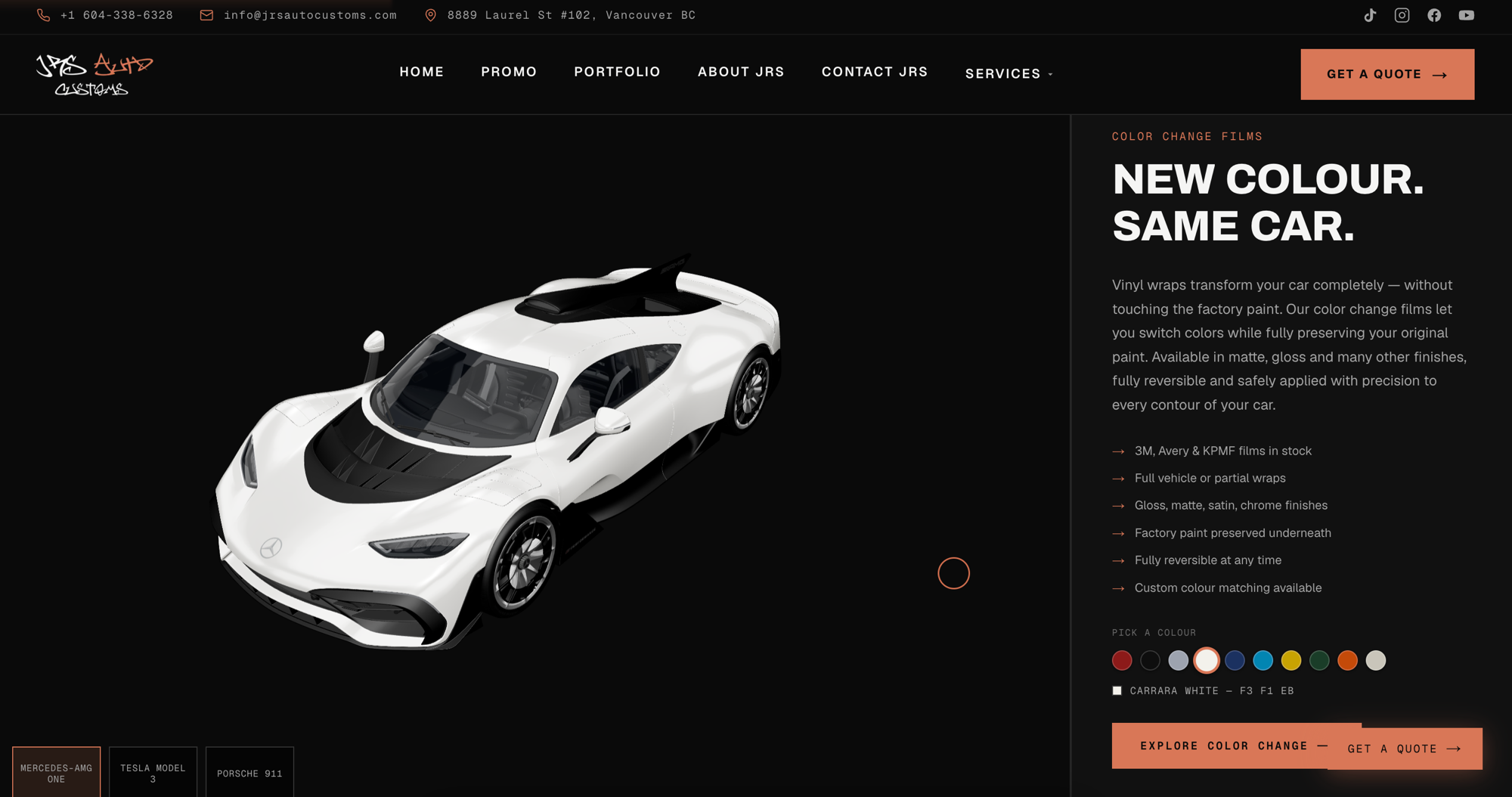This screenshot has height=797, width=1512.
Task: Click the New Colour. Same Car. heading
Action: (1268, 203)
